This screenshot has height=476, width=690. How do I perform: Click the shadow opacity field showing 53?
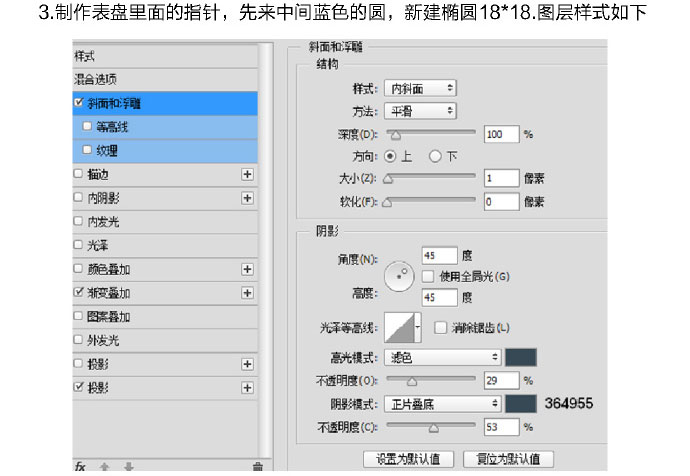pos(501,427)
